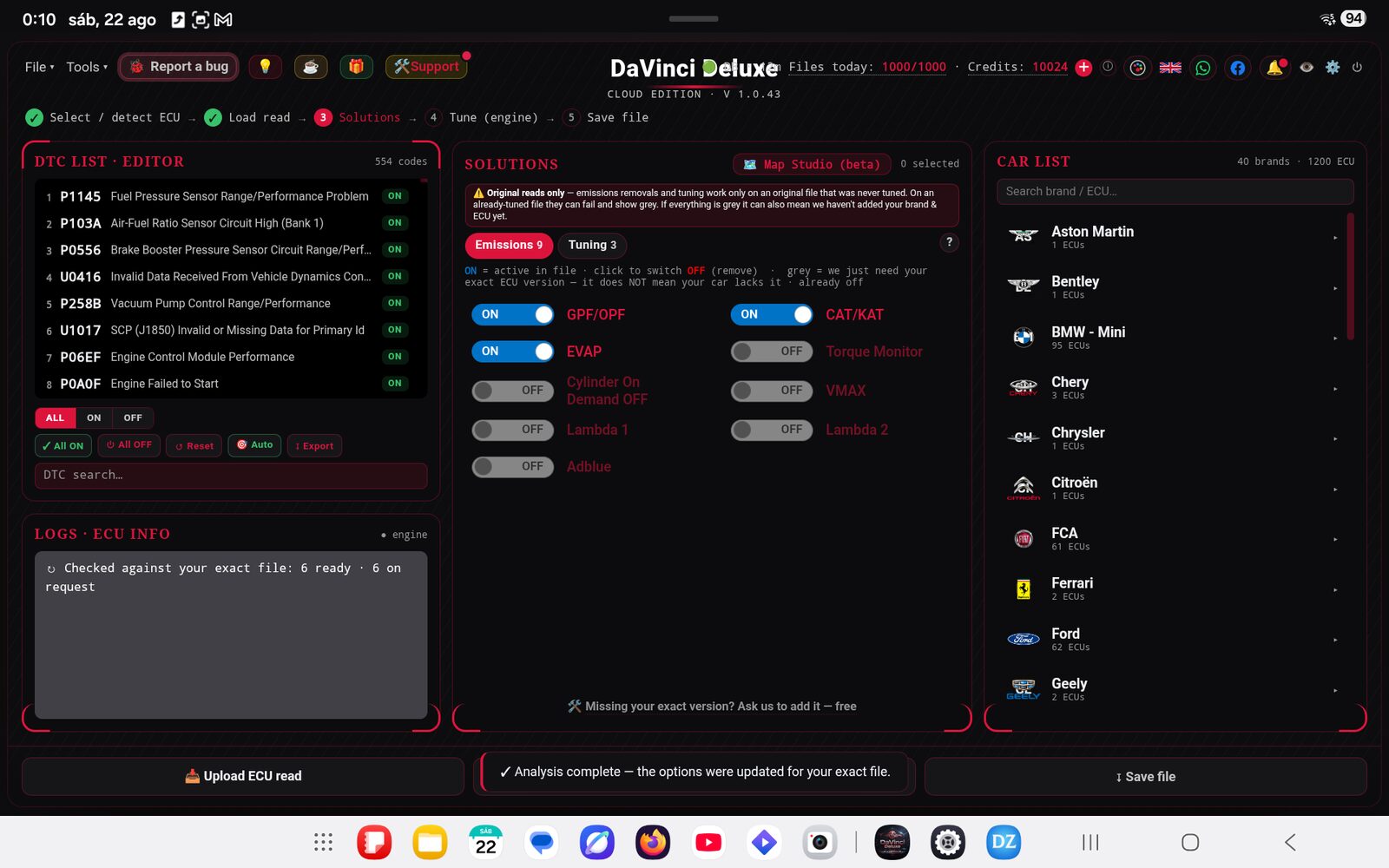This screenshot has width=1389, height=868.
Task: Toggle Cylinder On Demand OFF switch
Action: click(512, 391)
